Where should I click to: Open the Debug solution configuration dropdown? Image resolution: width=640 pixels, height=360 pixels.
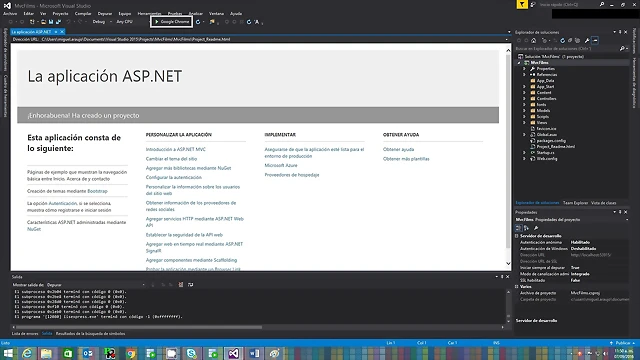point(101,22)
